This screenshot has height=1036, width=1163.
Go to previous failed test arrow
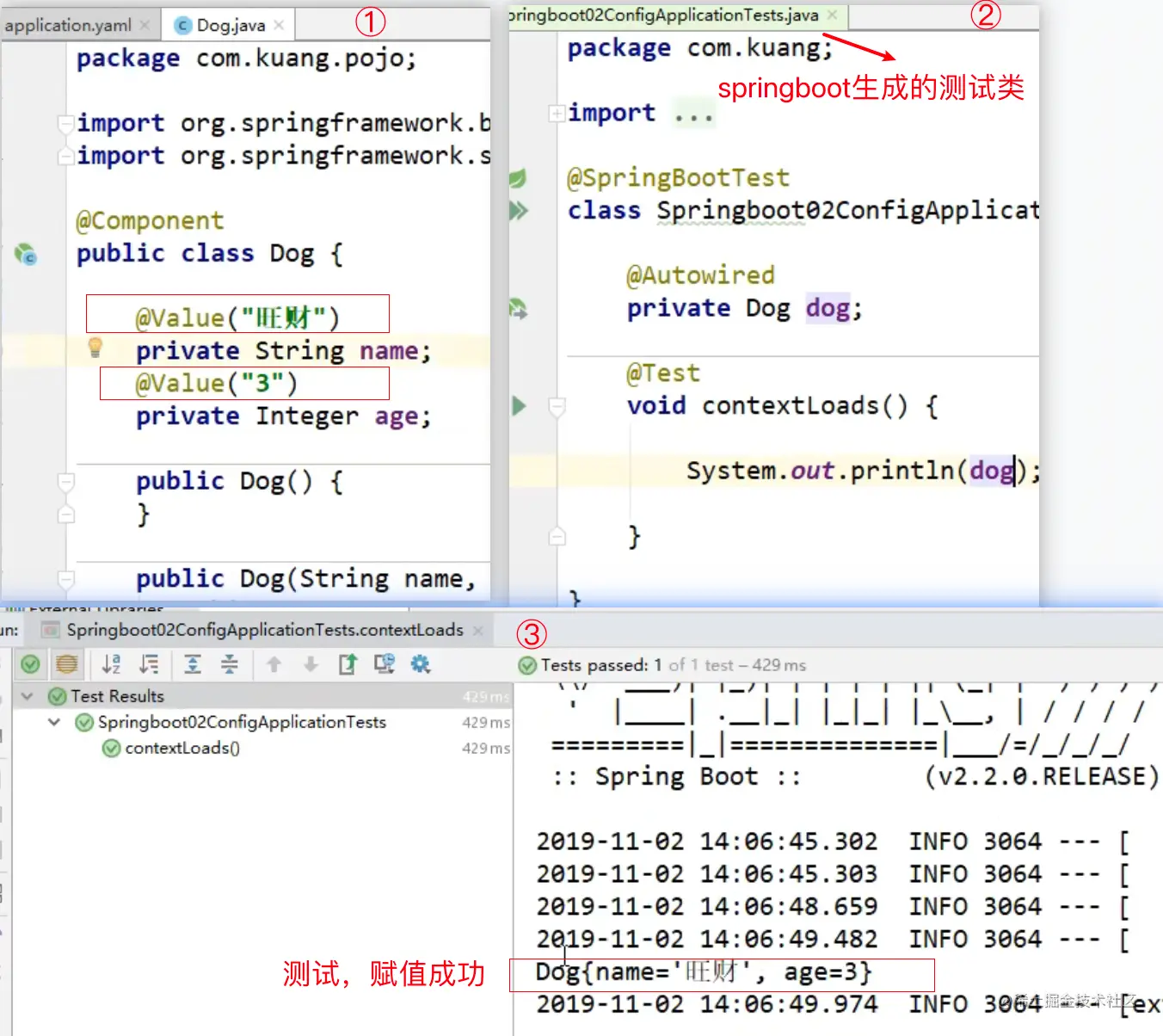coord(274,664)
